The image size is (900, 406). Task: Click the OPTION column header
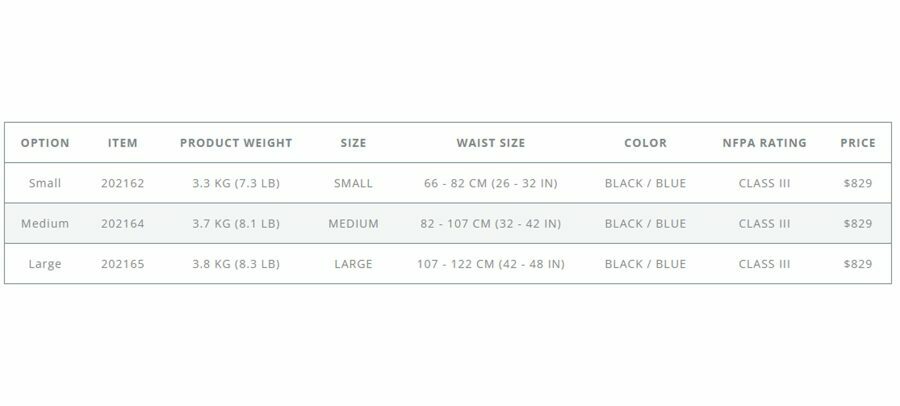coord(45,143)
